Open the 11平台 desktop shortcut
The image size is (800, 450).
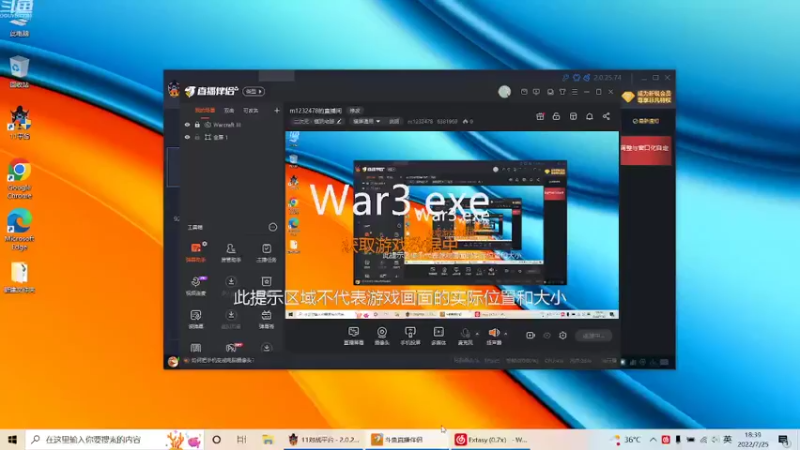19,123
